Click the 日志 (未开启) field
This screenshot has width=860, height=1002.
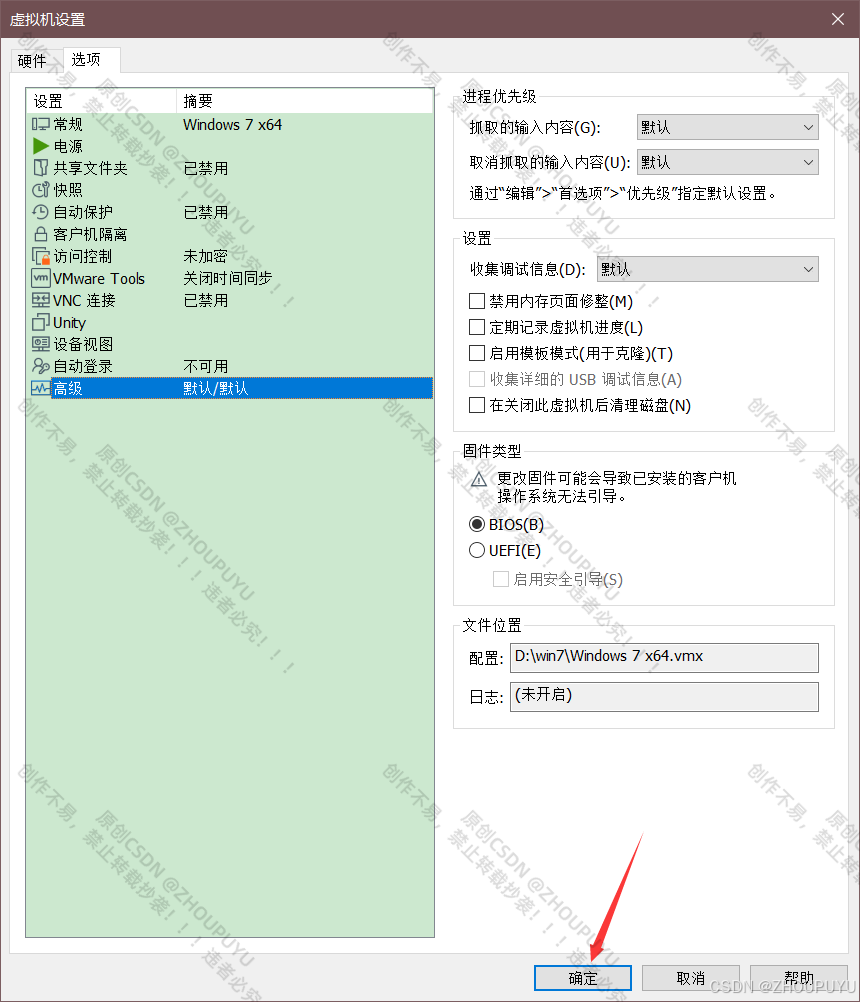coord(664,697)
